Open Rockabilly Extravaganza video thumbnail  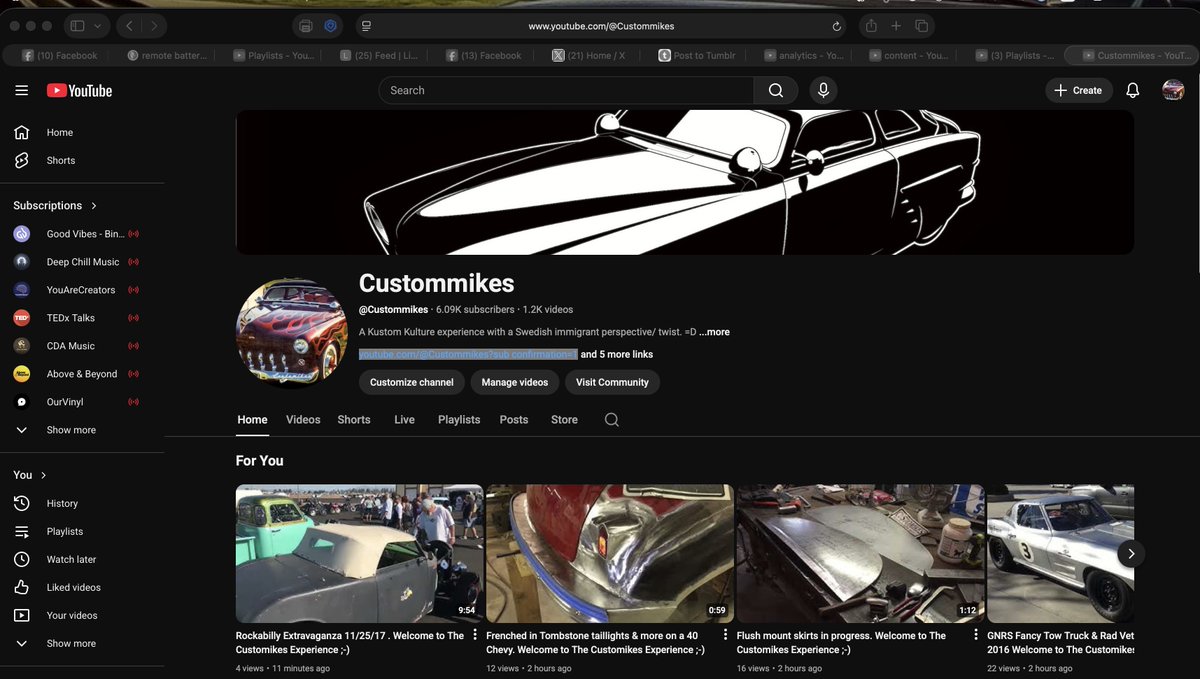tap(359, 554)
